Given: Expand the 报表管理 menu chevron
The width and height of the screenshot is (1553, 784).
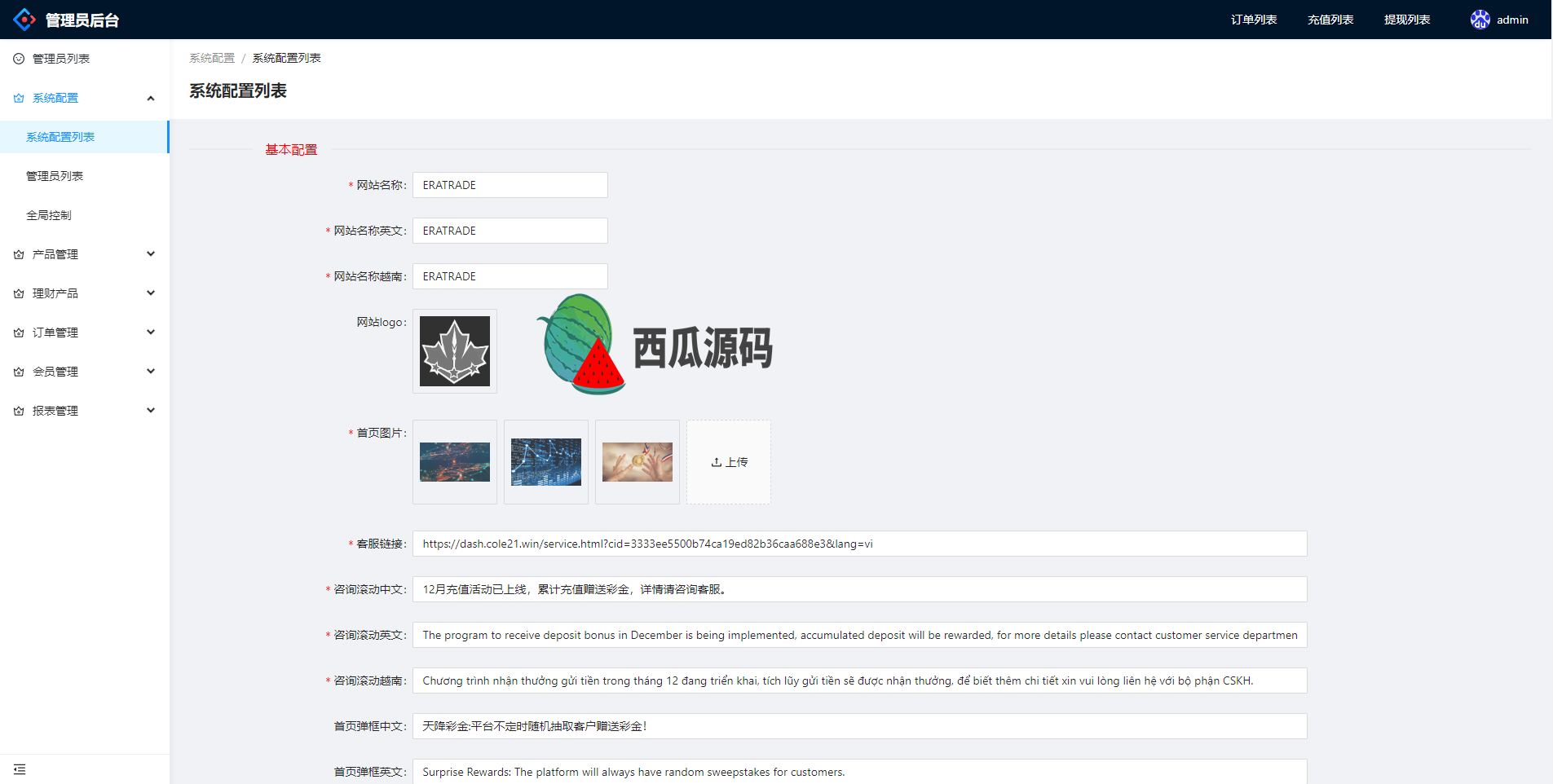Looking at the screenshot, I should [151, 411].
